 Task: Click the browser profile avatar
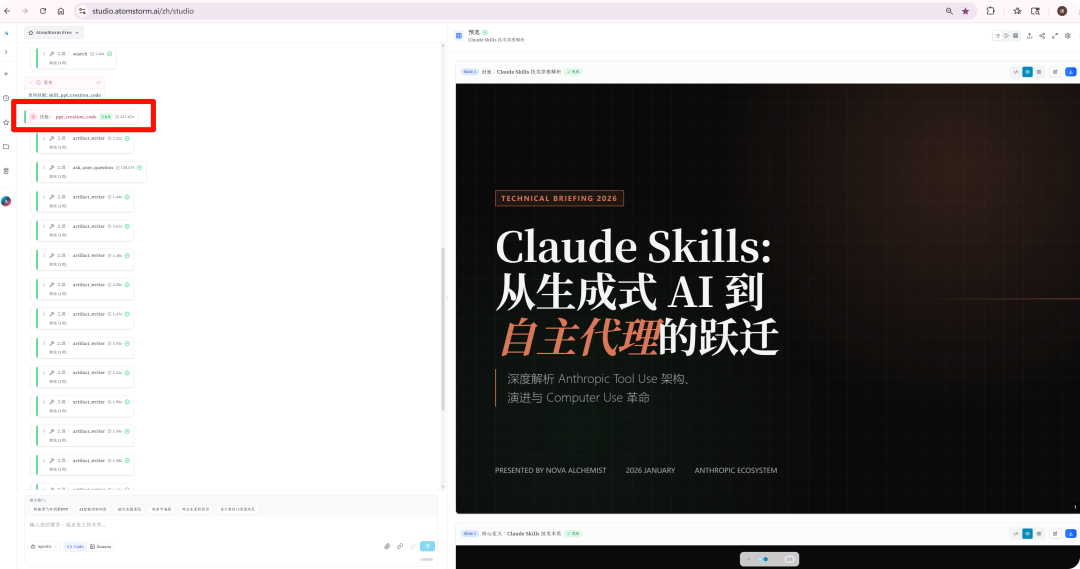(1062, 11)
